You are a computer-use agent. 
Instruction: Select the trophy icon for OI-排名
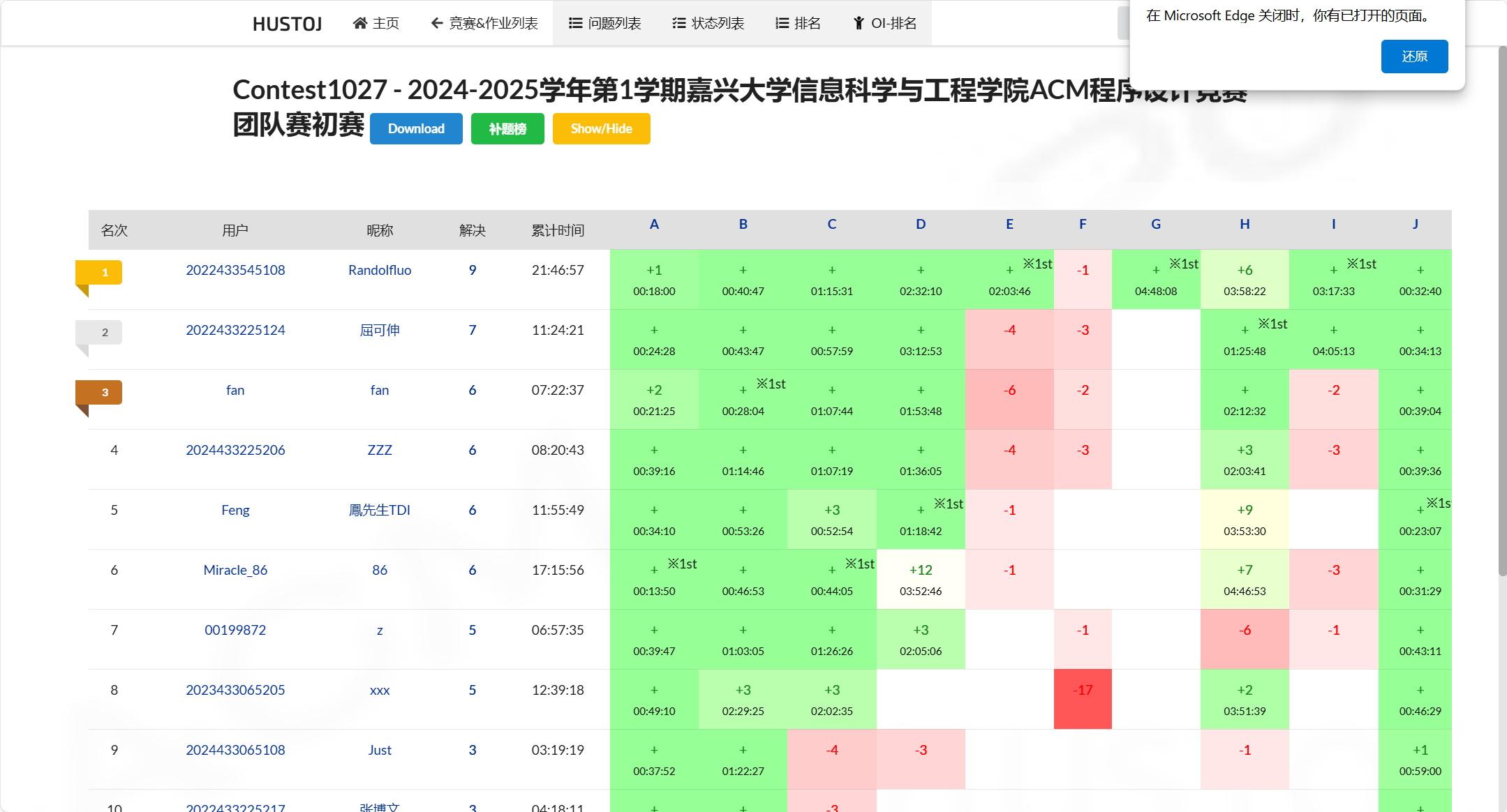857,22
